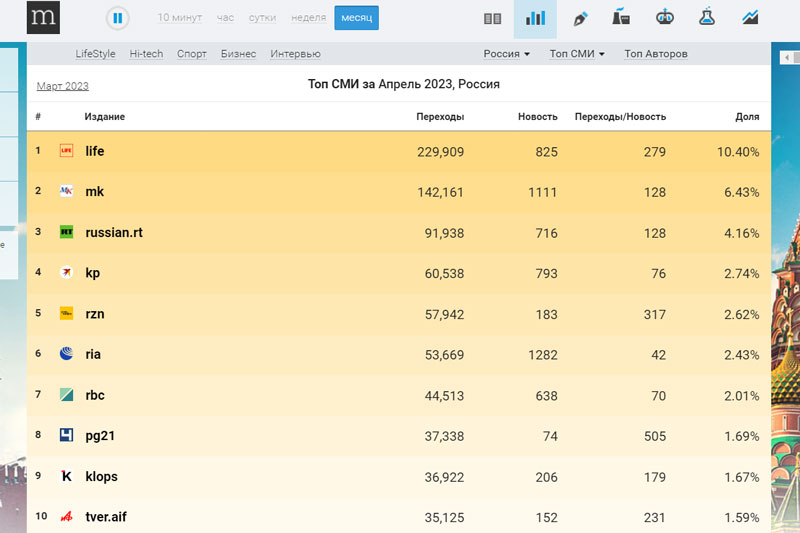The height and width of the screenshot is (533, 800).
Task: Open the 'Топ СМИ' dropdown
Action: pos(577,54)
